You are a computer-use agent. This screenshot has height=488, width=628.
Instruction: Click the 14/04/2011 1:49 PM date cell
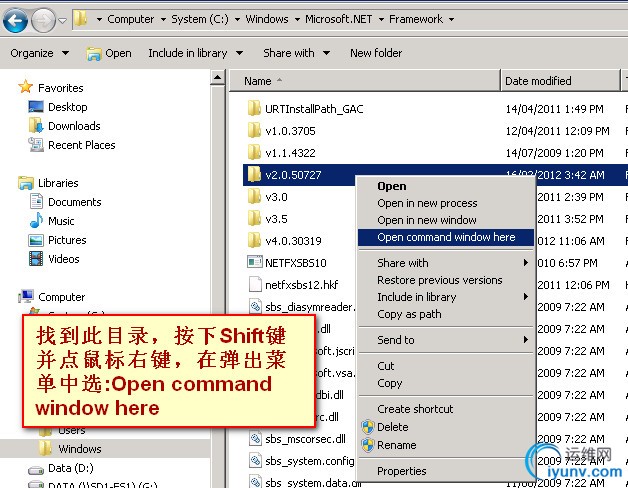554,109
